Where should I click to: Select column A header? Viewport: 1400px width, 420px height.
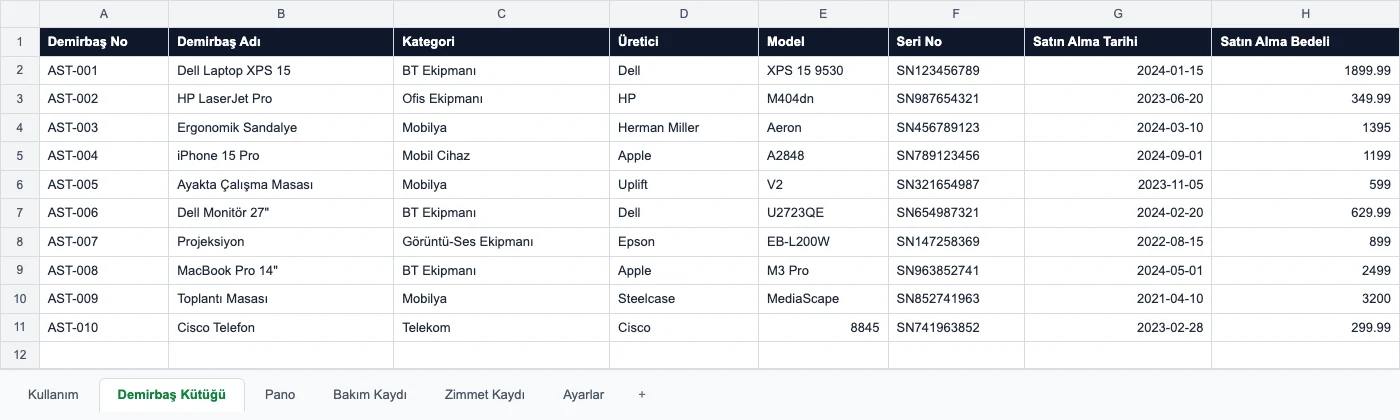[x=104, y=14]
